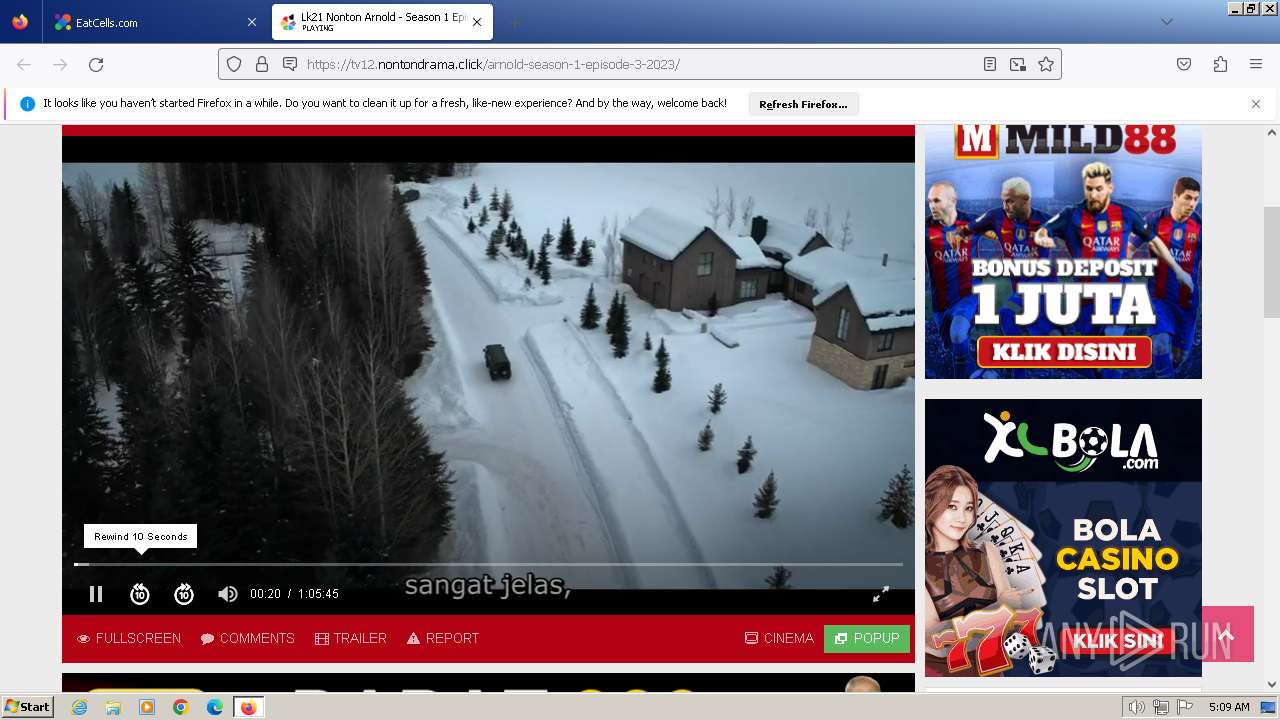Screen dimensions: 1280x720
Task: Click the Refresh Firefox button
Action: (x=803, y=104)
